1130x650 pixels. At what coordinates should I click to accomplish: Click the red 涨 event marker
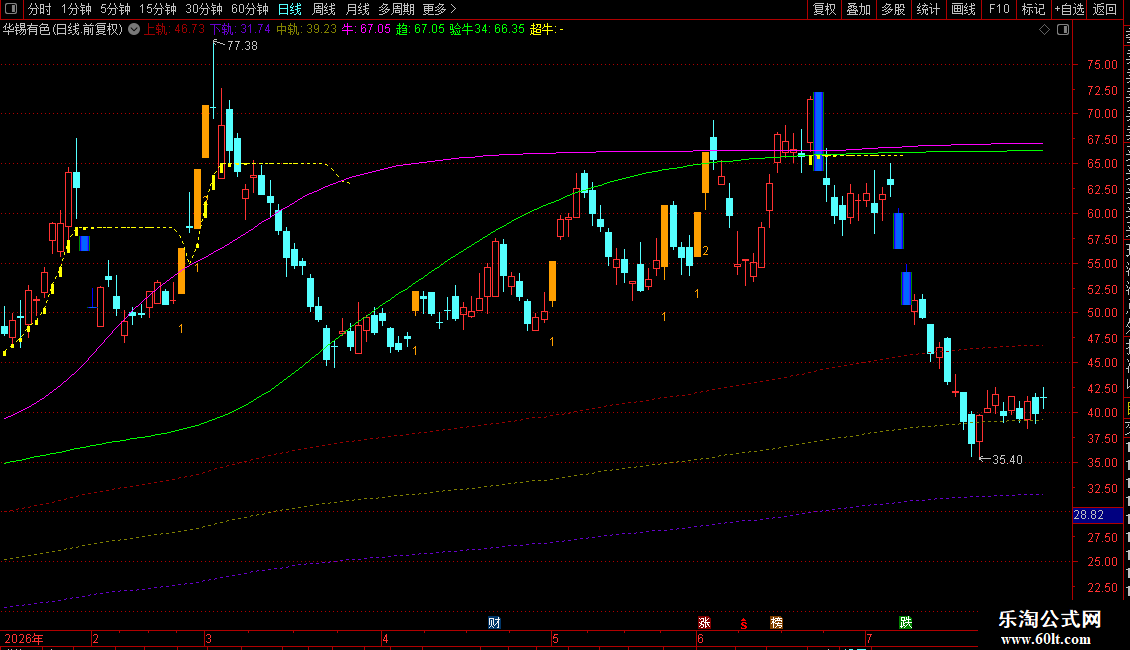(704, 623)
